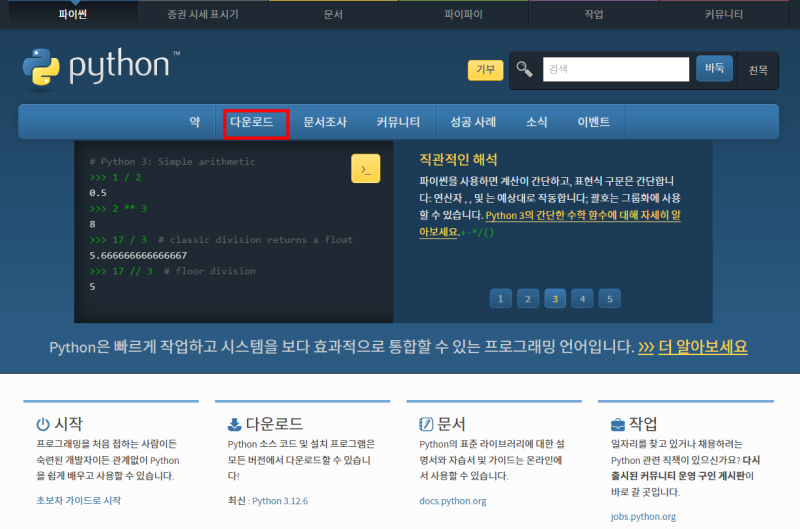Click the 초보자 가이드로 시작 link
Viewport: 800px width, 529px height.
click(79, 500)
